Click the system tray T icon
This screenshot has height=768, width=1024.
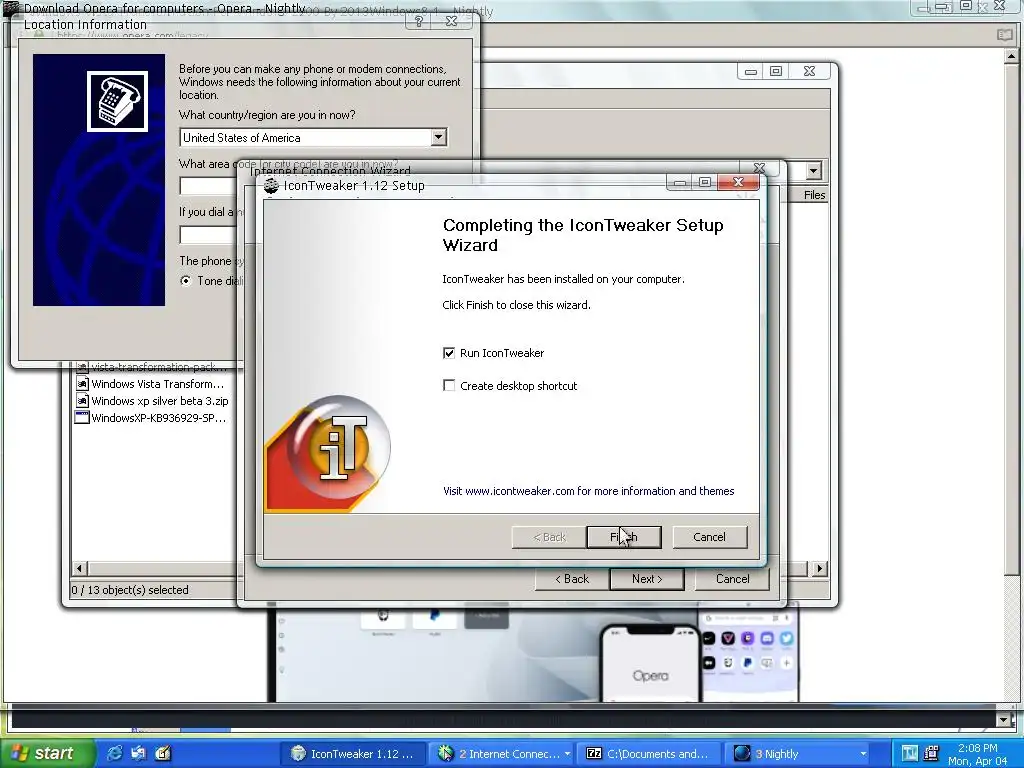(909, 753)
